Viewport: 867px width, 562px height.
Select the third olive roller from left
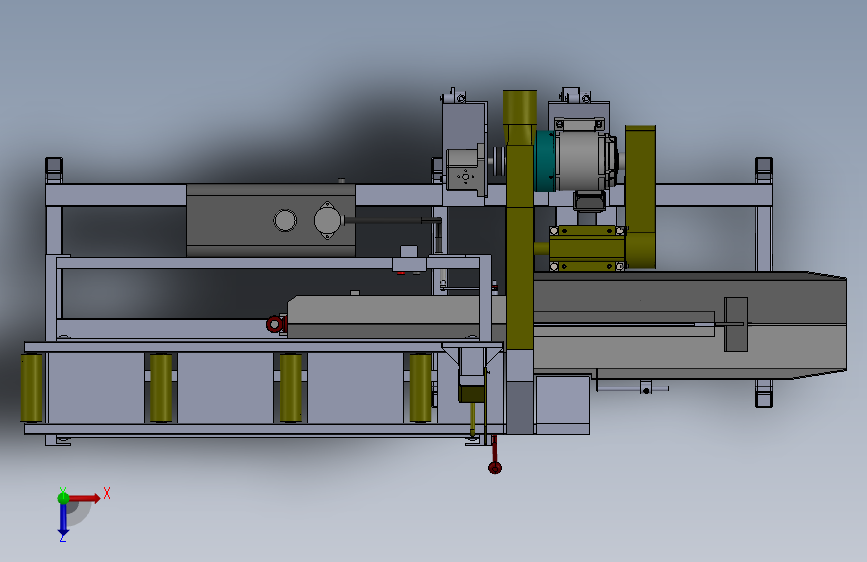pyautogui.click(x=291, y=388)
